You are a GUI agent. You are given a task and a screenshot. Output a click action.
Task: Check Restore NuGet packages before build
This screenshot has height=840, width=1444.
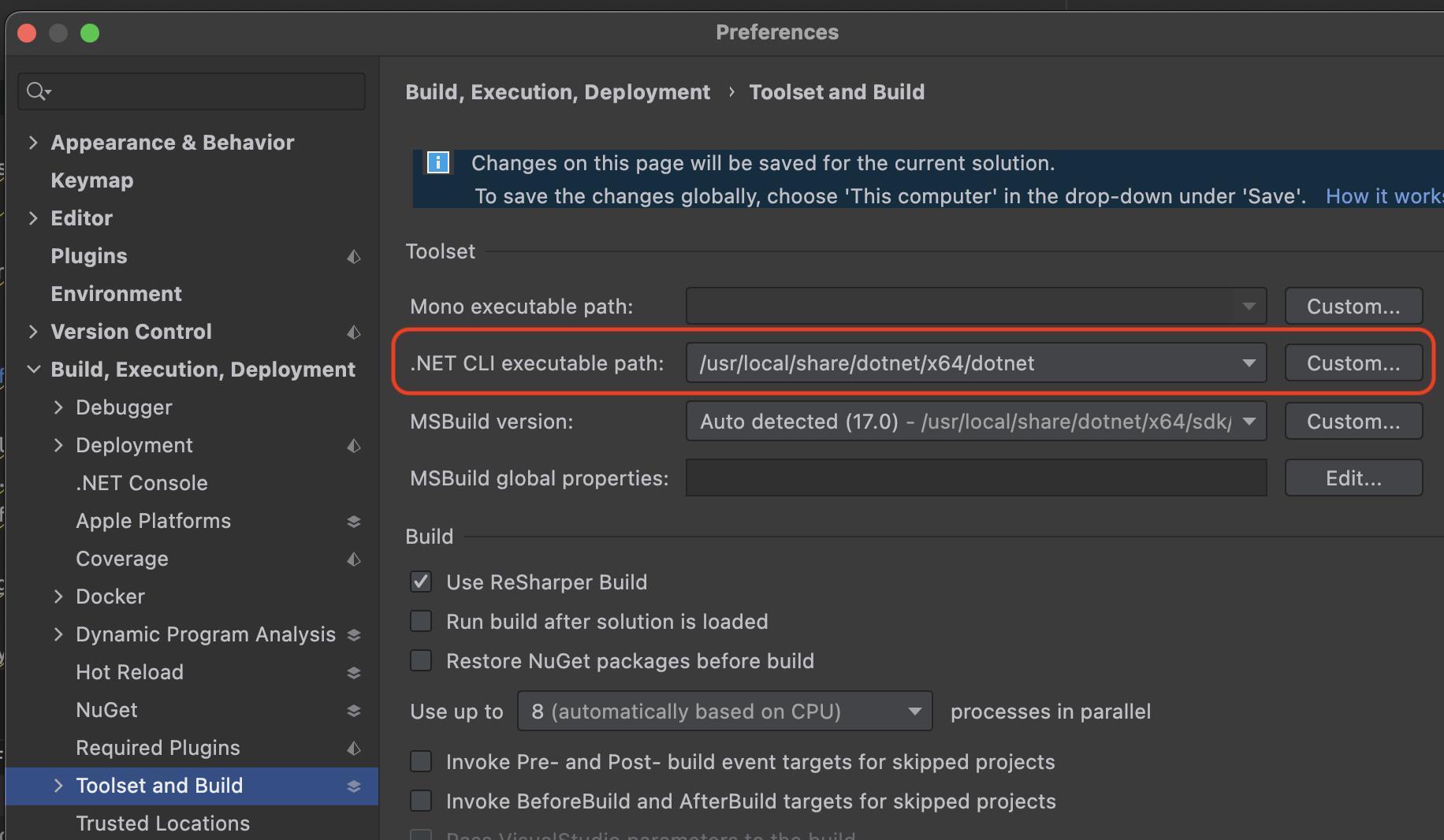(x=421, y=661)
